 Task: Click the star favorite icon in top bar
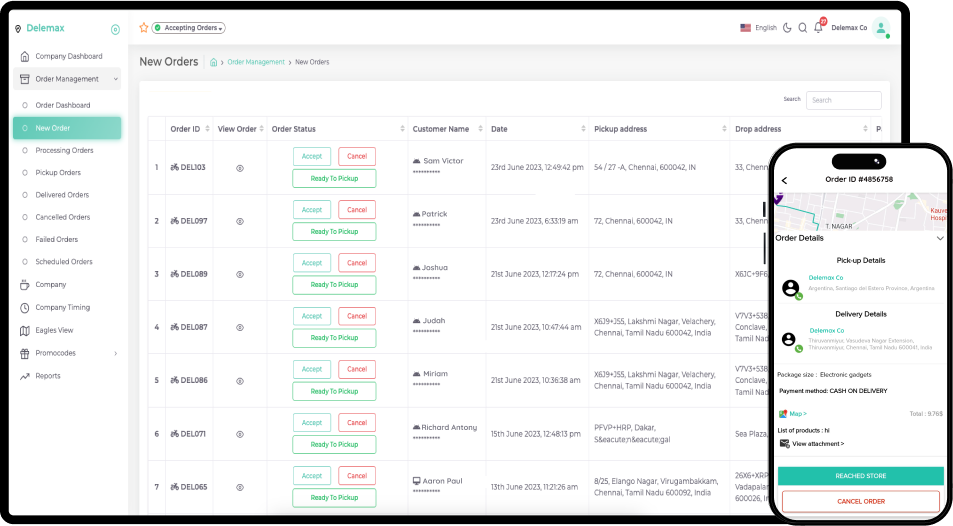point(144,28)
